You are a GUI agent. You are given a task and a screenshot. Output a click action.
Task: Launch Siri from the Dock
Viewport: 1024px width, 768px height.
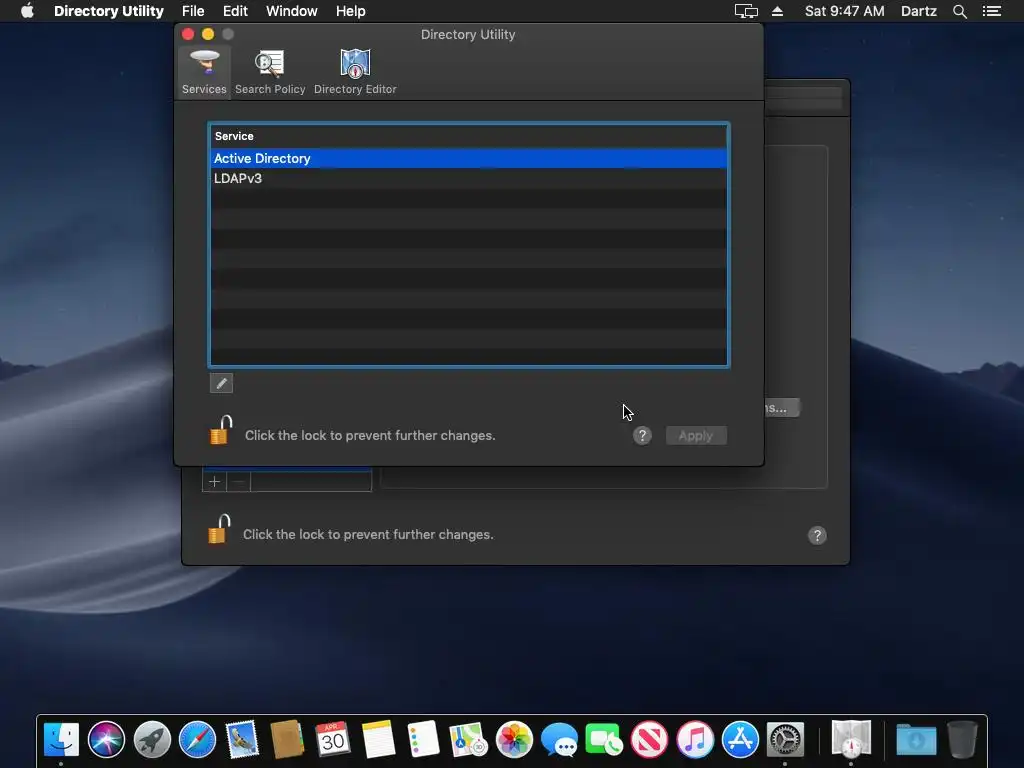point(106,739)
